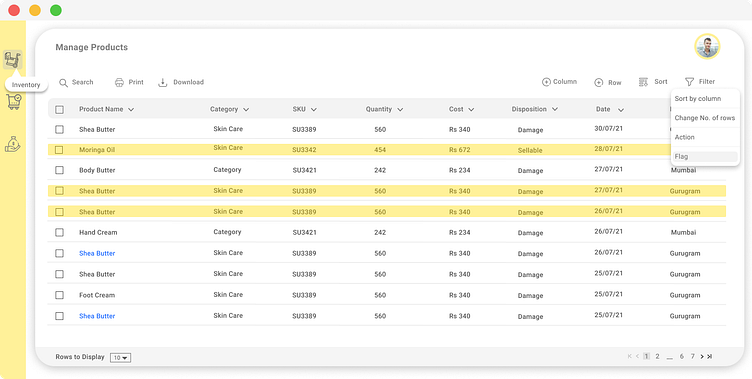Screen dimensions: 752x379
Task: Check the Body Butter row checkbox
Action: (59, 170)
